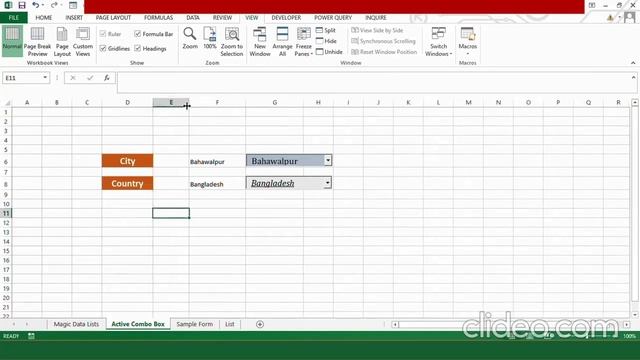This screenshot has width=640, height=360.
Task: Select cell containing Bahawalpur text
Action: (217, 162)
